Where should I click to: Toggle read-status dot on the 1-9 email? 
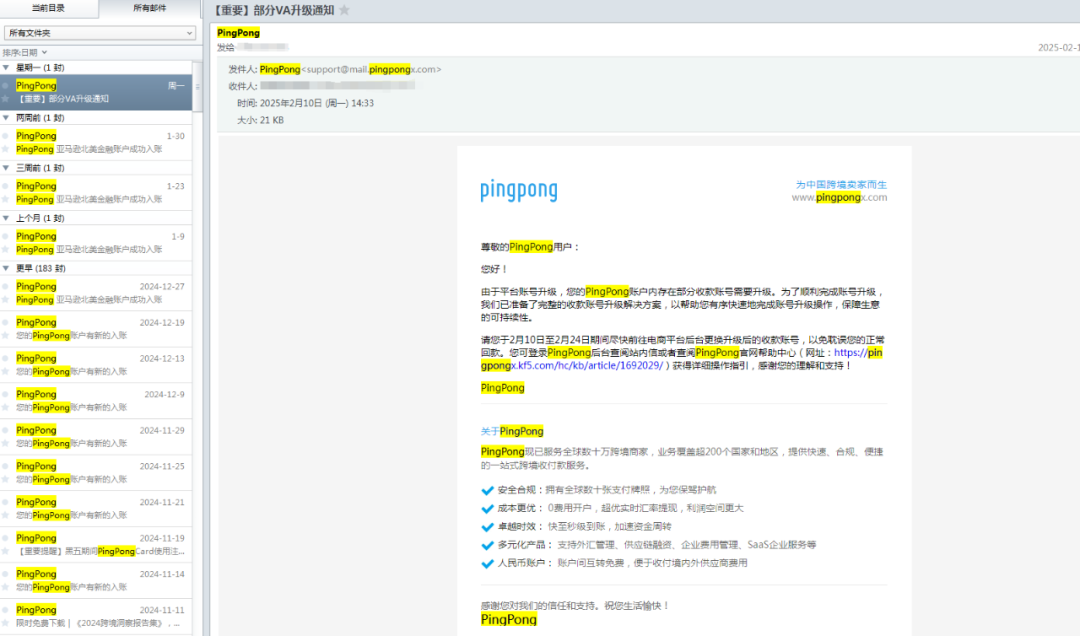[x=6, y=236]
